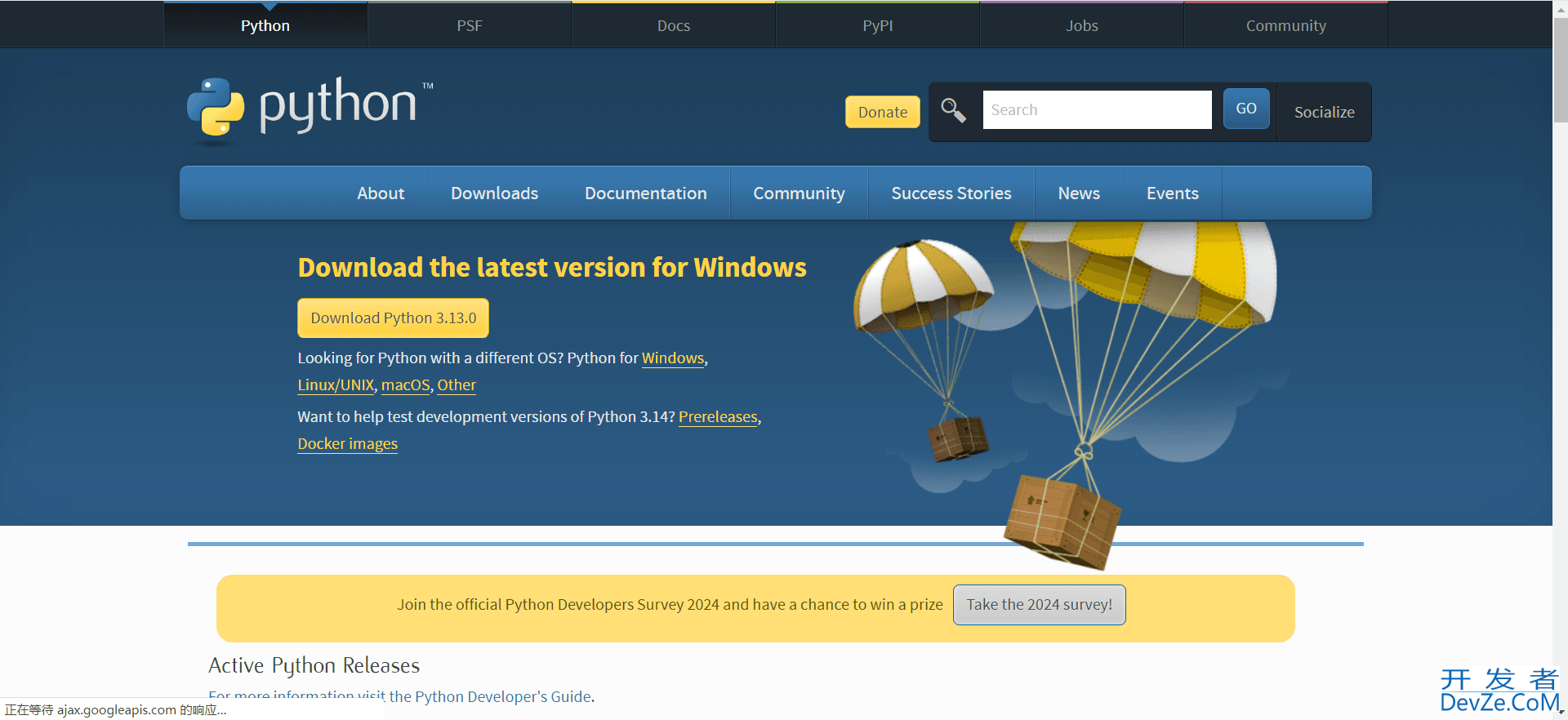Image resolution: width=1568 pixels, height=720 pixels.
Task: Follow the Linux/UNIX link
Action: click(336, 385)
